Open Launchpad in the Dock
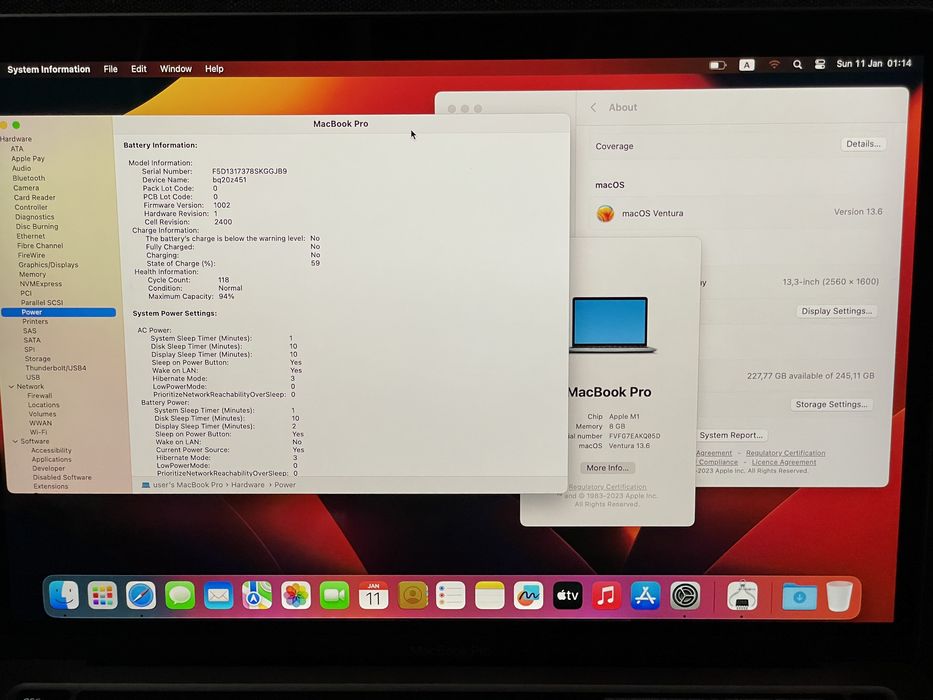933x700 pixels. coord(102,595)
